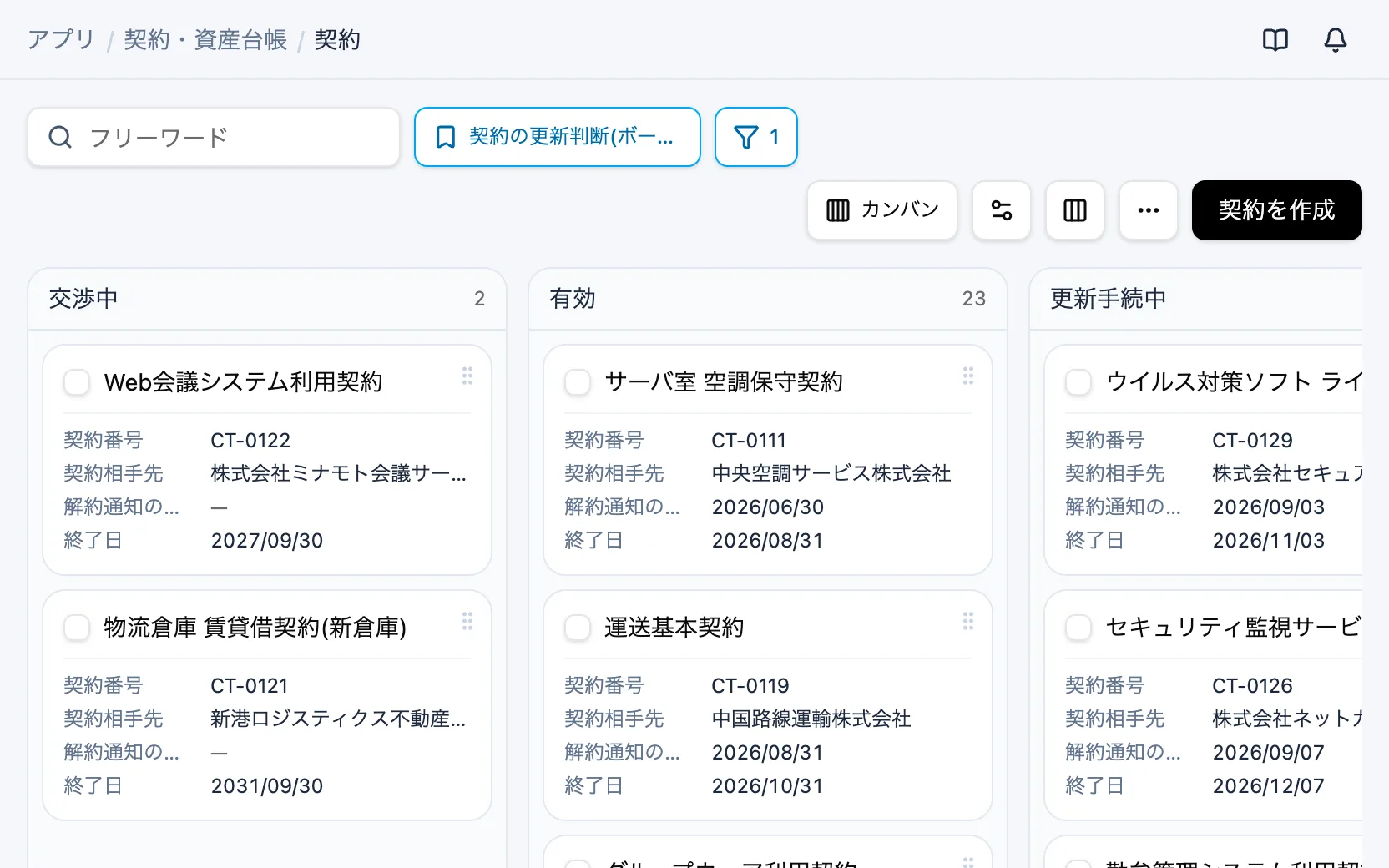Viewport: 1389px width, 868px height.
Task: Open the Web会議システム利用契約 card title
Action: (x=243, y=382)
